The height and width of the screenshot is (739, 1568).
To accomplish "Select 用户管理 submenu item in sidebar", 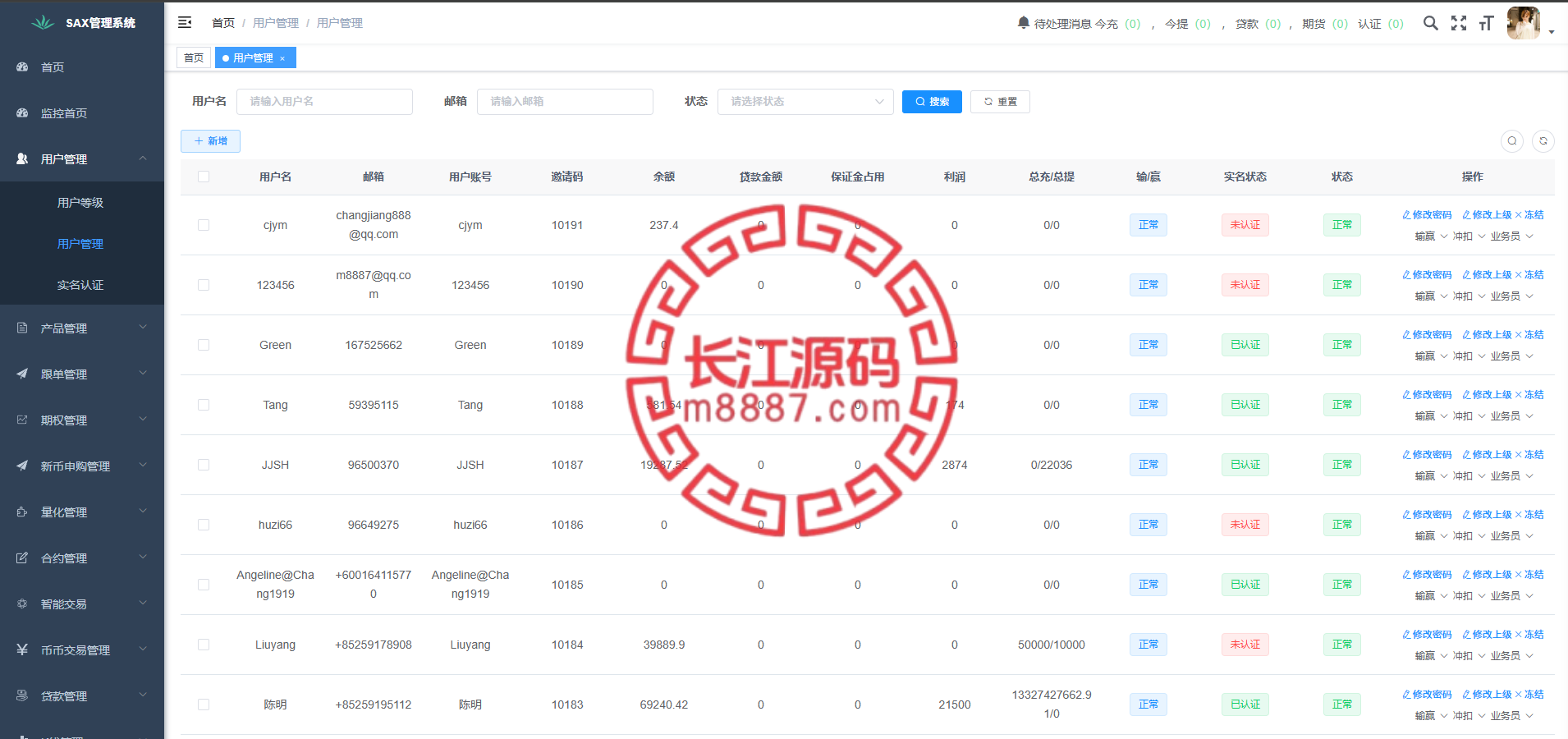I will coord(80,244).
